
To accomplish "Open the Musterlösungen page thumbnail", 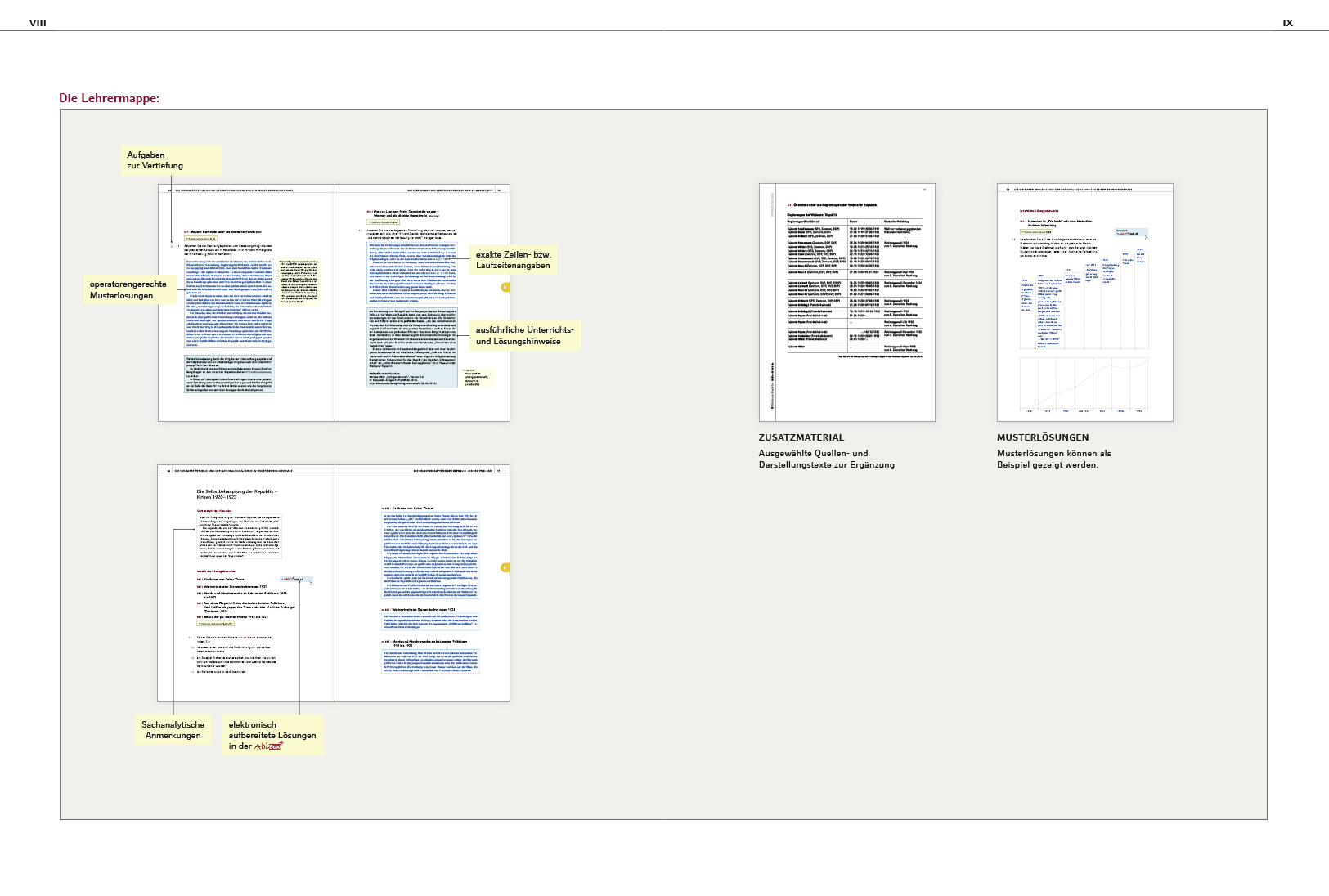I will pos(1084,302).
